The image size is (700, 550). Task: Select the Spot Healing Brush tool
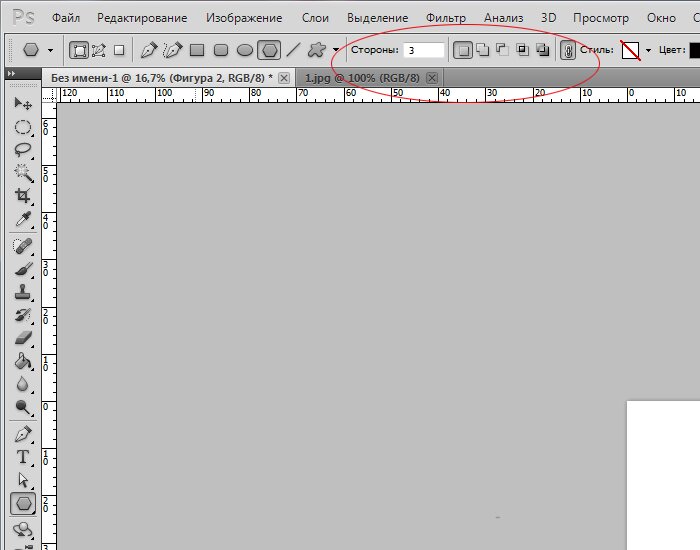pyautogui.click(x=23, y=246)
